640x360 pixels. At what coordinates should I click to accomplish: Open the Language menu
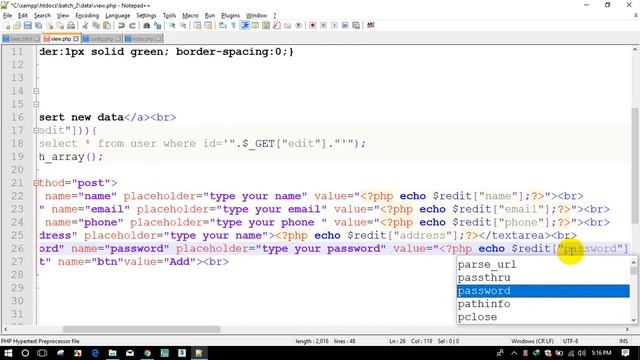(118, 16)
